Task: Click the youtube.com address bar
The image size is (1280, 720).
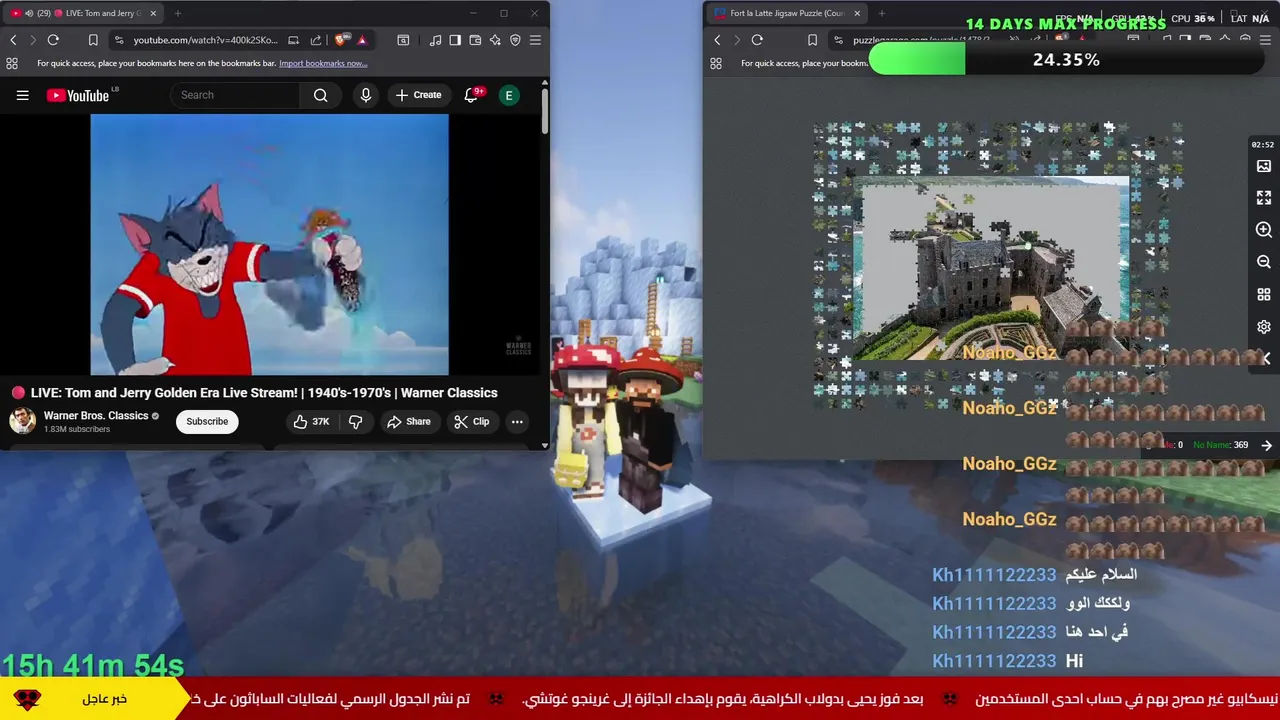Action: coord(206,40)
